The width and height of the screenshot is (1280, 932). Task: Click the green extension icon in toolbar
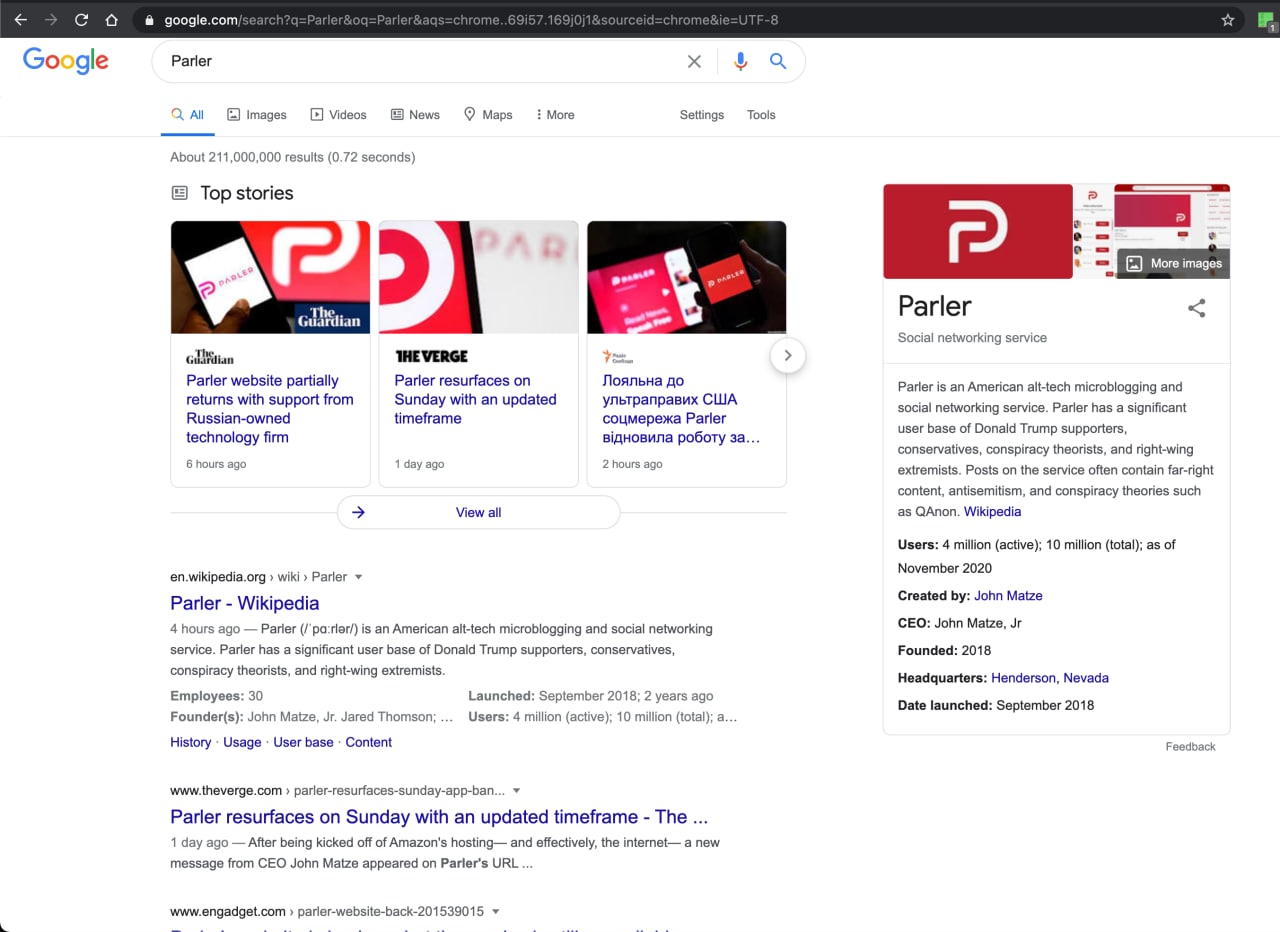1265,20
